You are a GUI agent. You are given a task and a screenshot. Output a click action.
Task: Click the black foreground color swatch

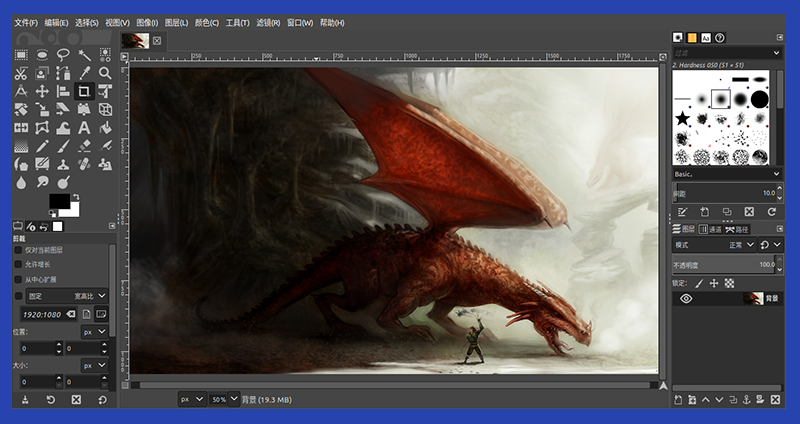(x=59, y=202)
